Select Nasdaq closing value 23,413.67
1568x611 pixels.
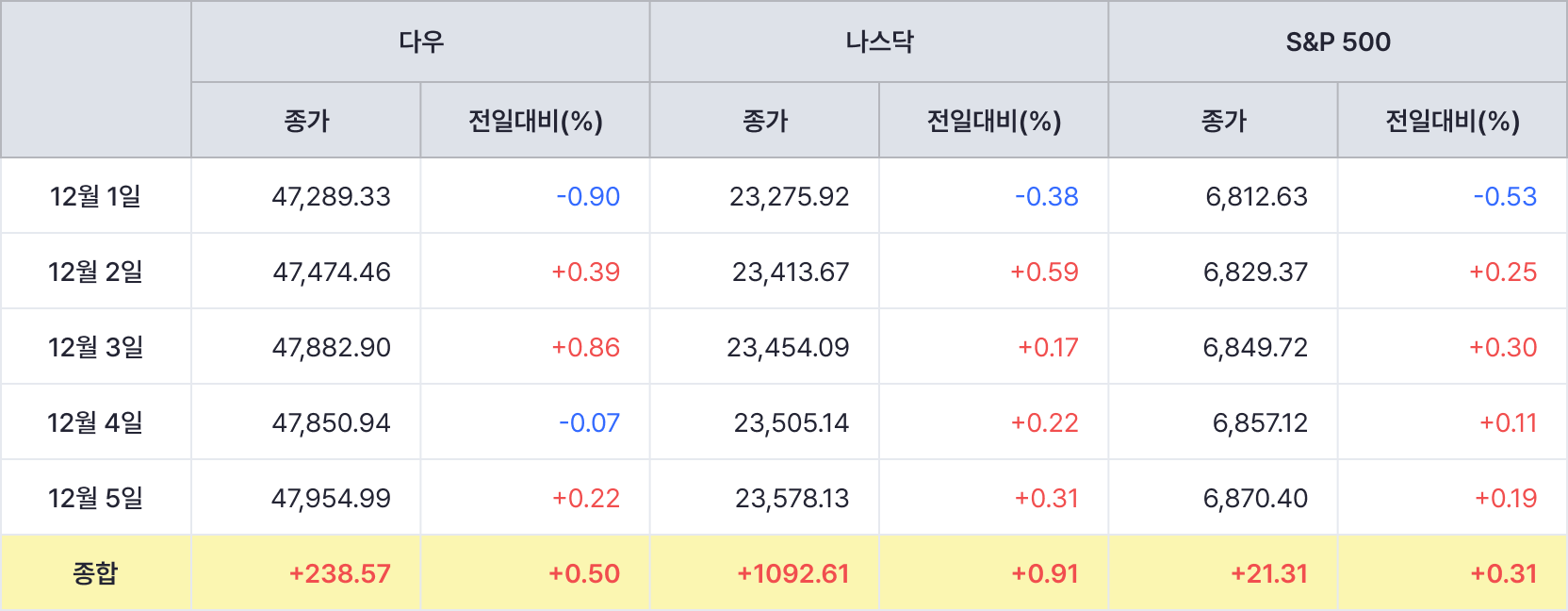[791, 272]
